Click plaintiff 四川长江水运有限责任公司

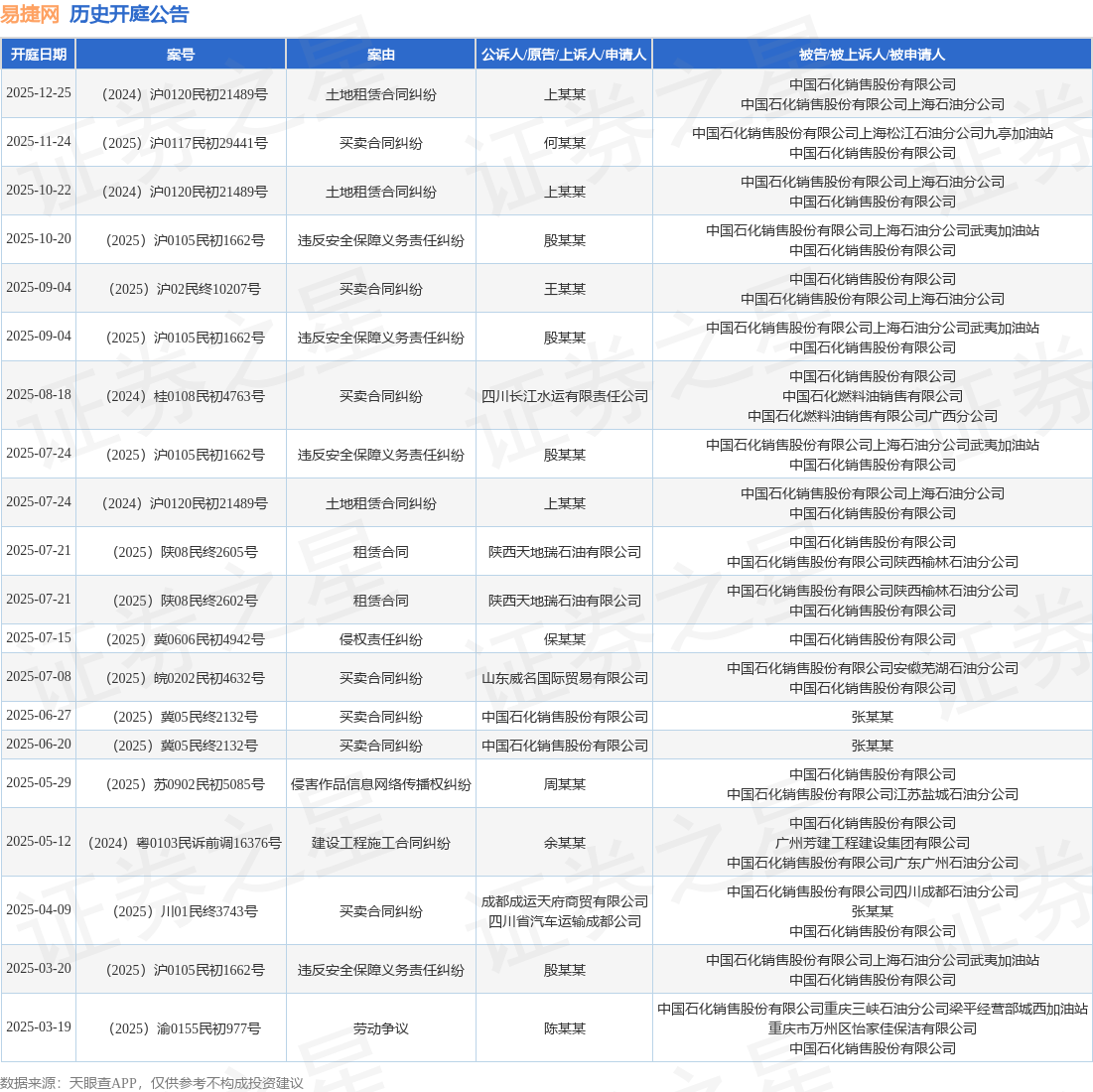coord(565,396)
